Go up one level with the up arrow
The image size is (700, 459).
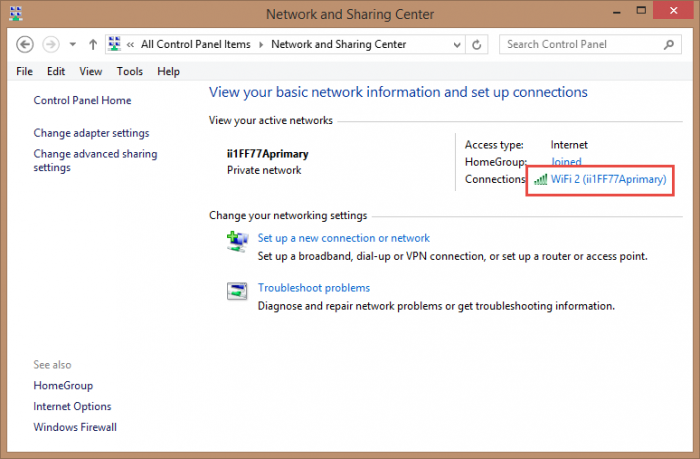tap(93, 45)
